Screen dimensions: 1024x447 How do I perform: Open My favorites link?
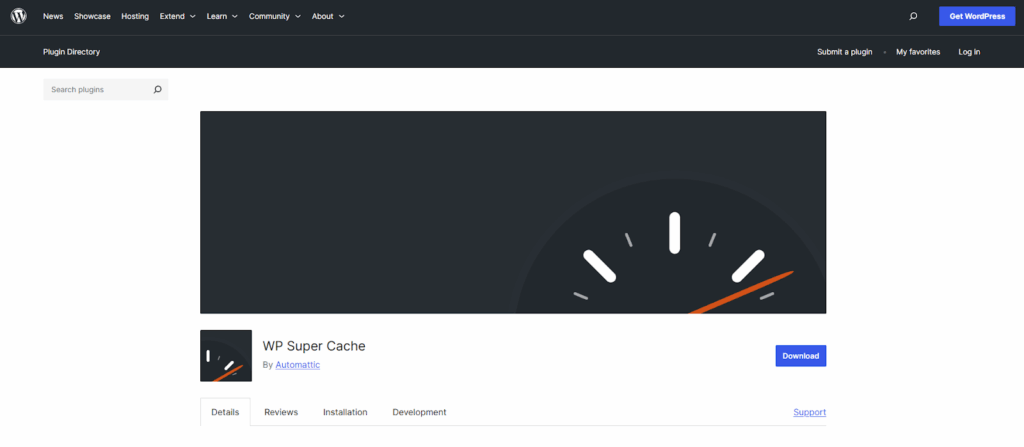coord(918,52)
